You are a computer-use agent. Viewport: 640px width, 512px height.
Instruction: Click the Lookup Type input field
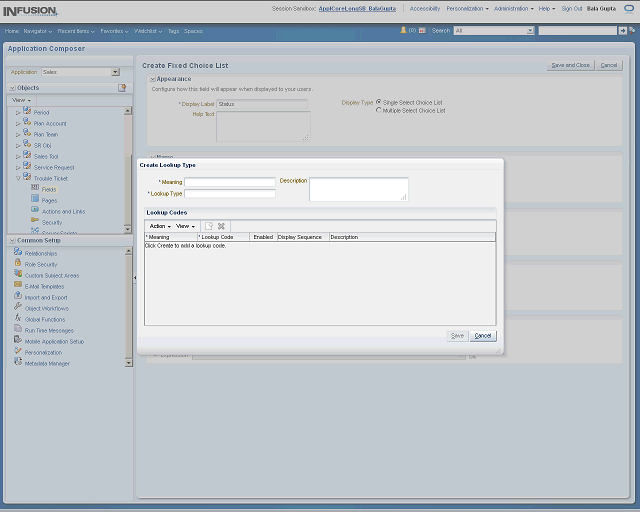tap(230, 194)
